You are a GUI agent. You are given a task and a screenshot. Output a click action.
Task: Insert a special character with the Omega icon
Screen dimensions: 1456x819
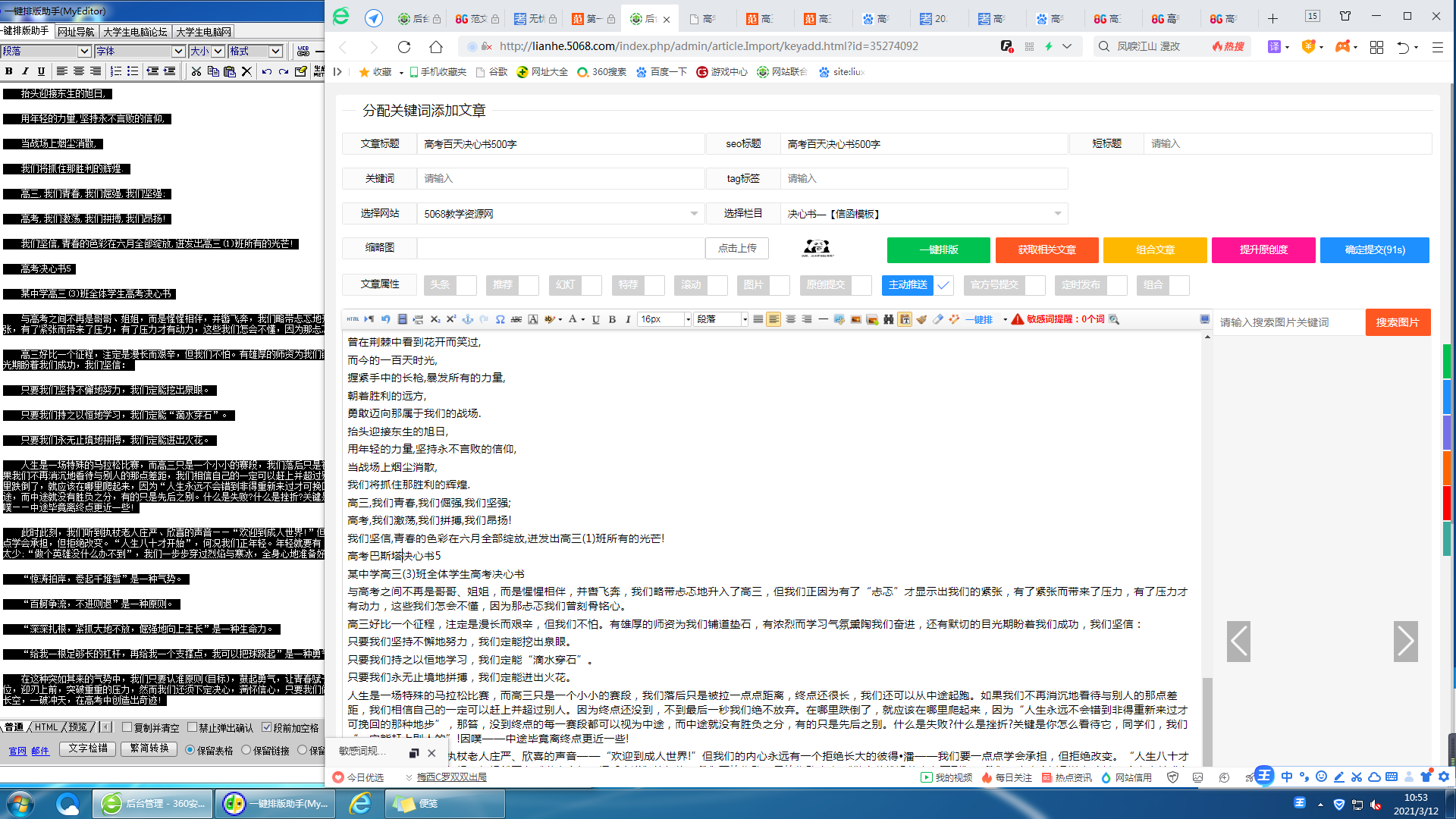point(500,319)
